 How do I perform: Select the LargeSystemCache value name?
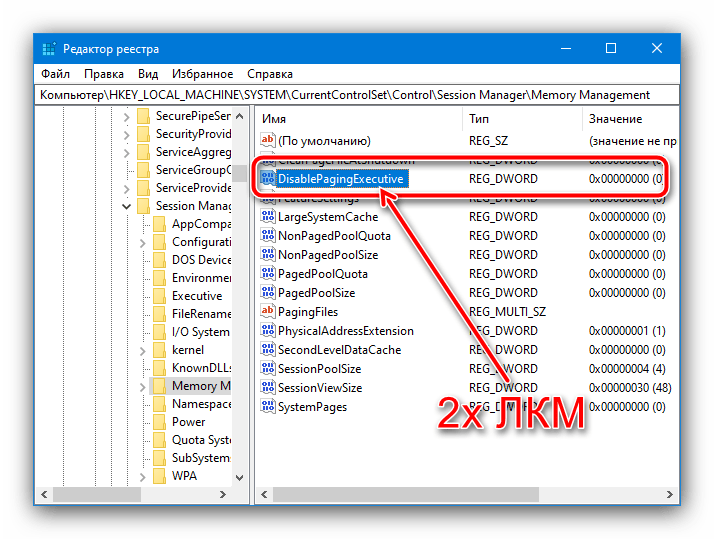pos(328,217)
